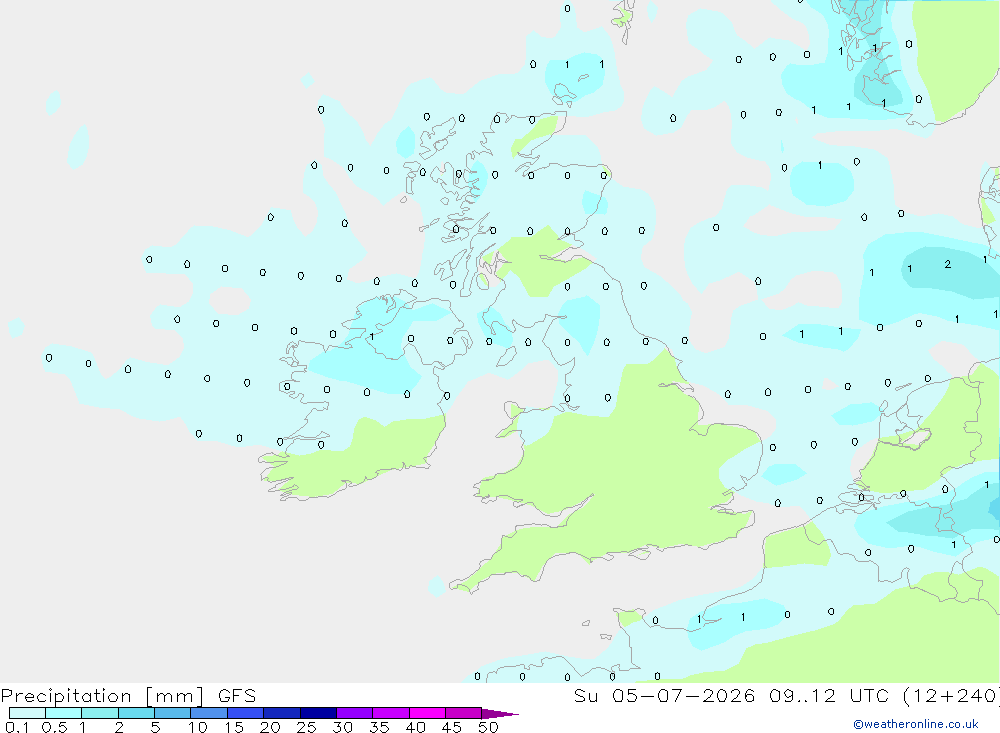The image size is (1000, 733).
Task: Click the 1–2 mm legend color swatch
Action: point(100,713)
